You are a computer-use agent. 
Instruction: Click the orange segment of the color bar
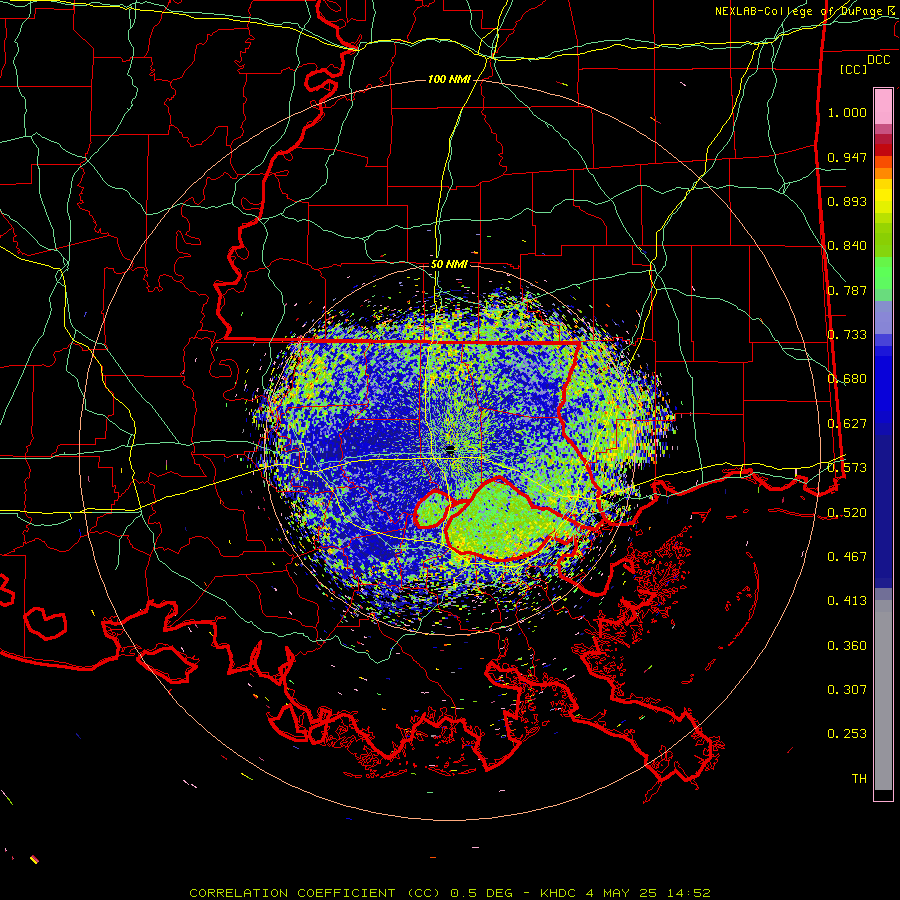883,168
